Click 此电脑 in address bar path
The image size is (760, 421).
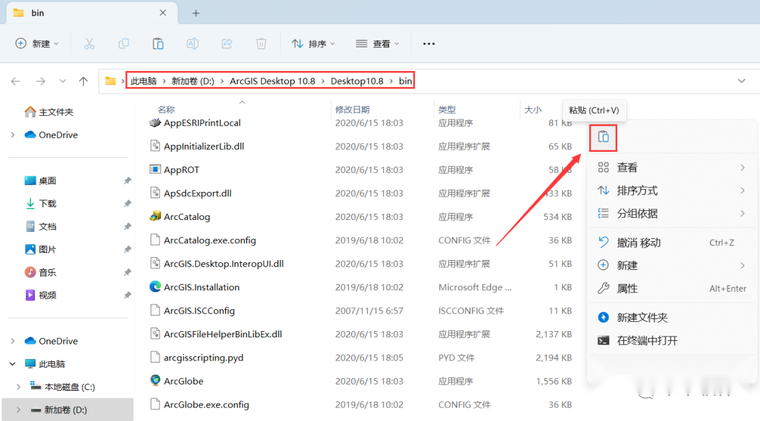(x=143, y=81)
